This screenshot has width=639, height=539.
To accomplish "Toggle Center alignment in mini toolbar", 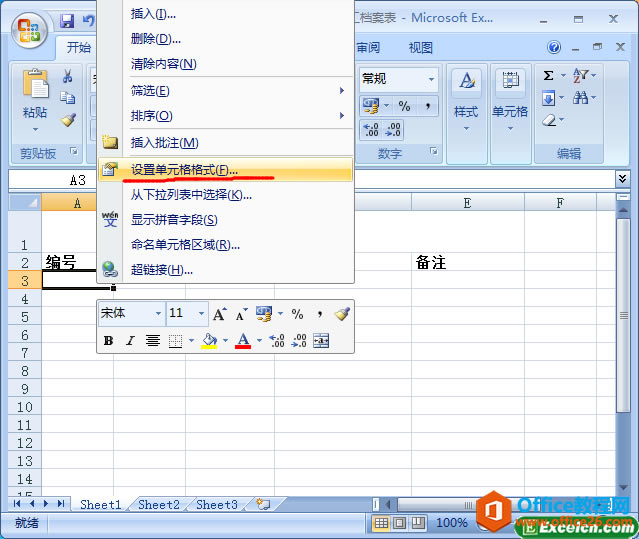I will (x=153, y=341).
